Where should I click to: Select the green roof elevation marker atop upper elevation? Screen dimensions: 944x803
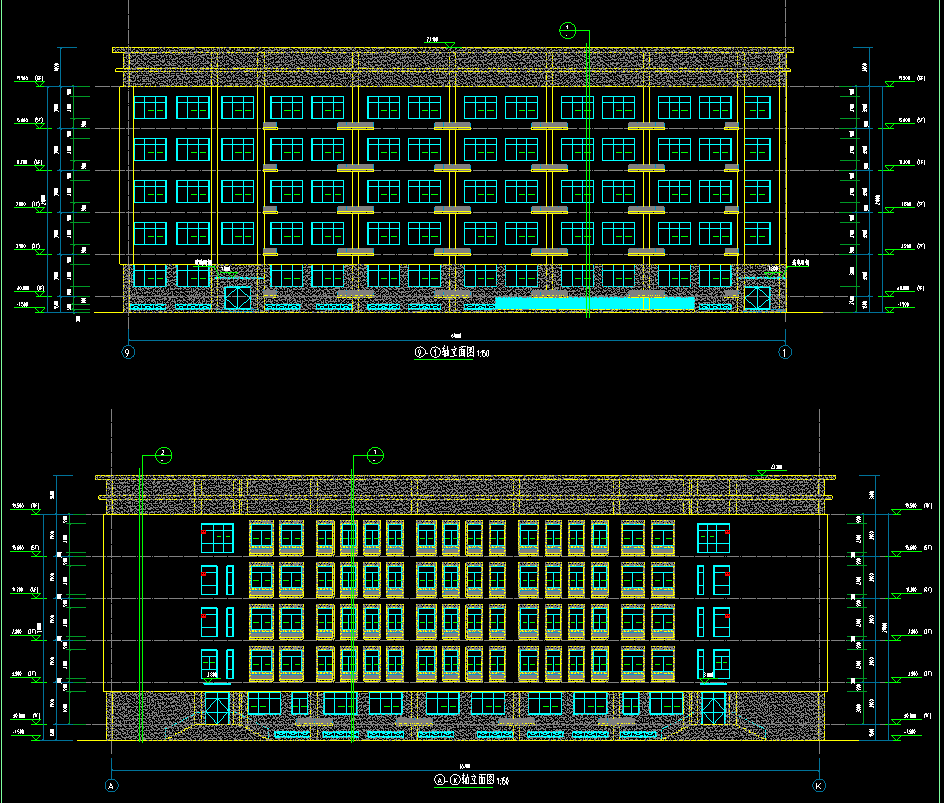point(438,42)
